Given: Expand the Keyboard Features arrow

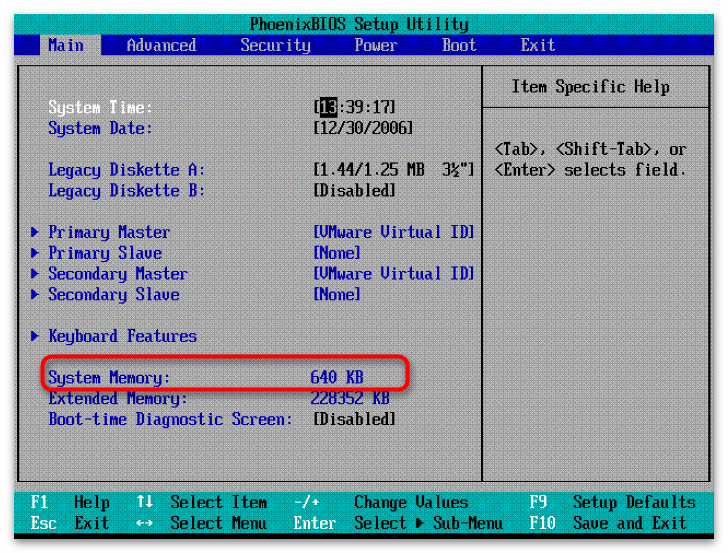Looking at the screenshot, I should click(35, 337).
